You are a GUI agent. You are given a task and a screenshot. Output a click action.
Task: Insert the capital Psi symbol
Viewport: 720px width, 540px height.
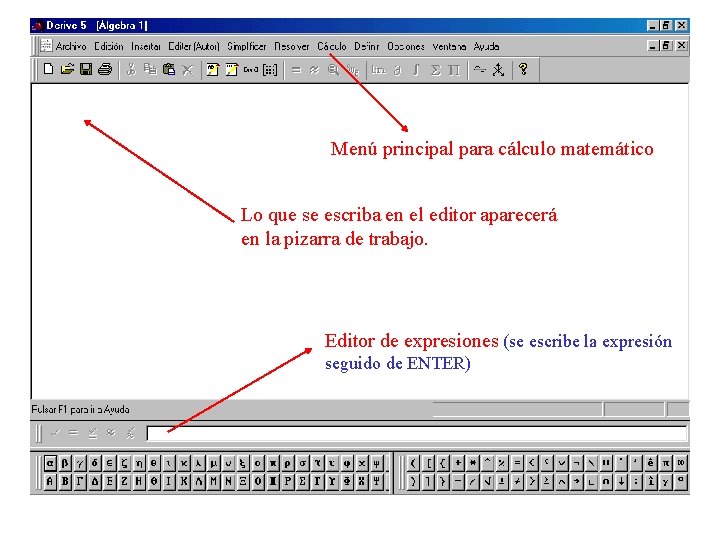(377, 481)
